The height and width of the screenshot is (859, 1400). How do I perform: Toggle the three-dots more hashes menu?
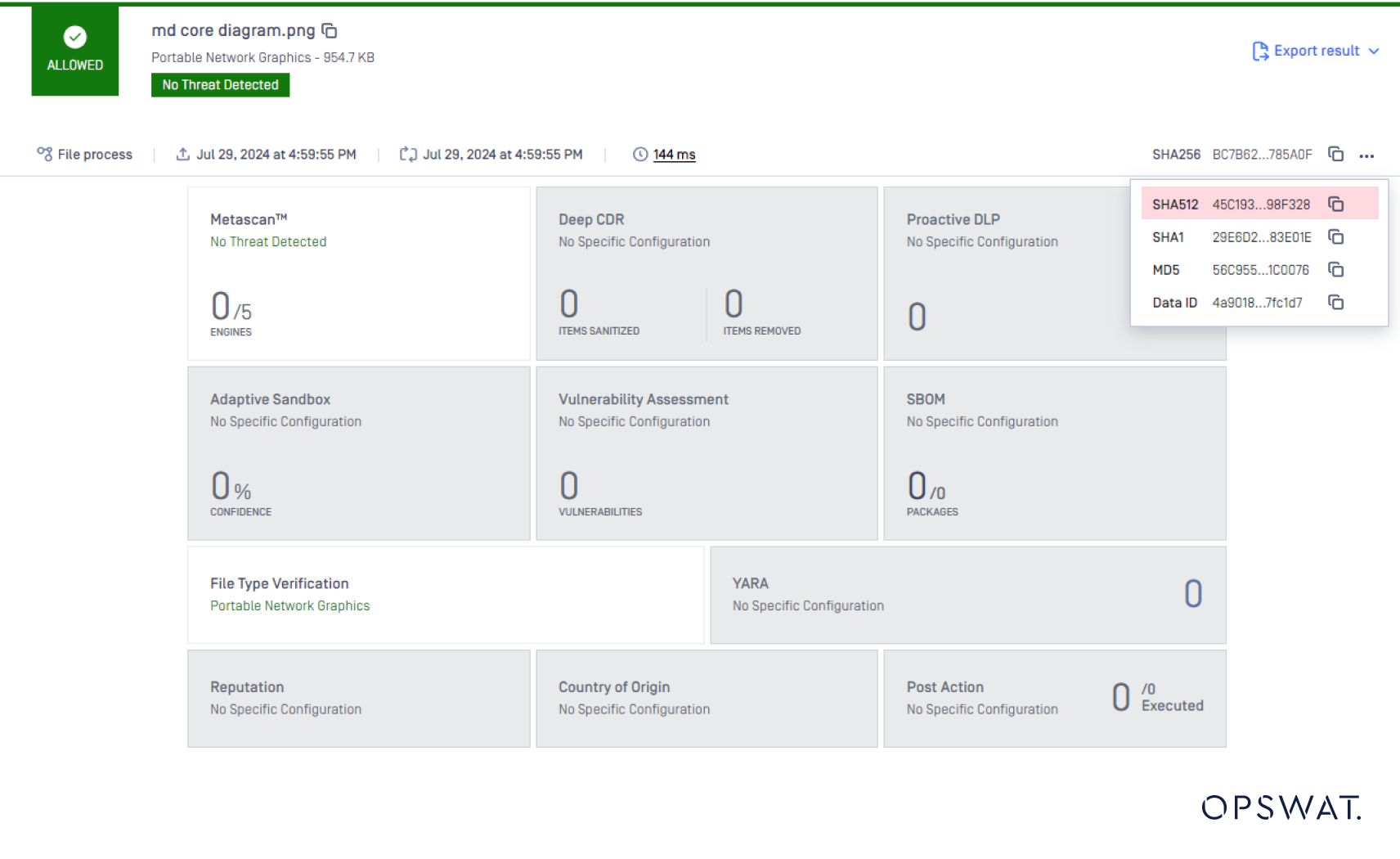(1366, 155)
